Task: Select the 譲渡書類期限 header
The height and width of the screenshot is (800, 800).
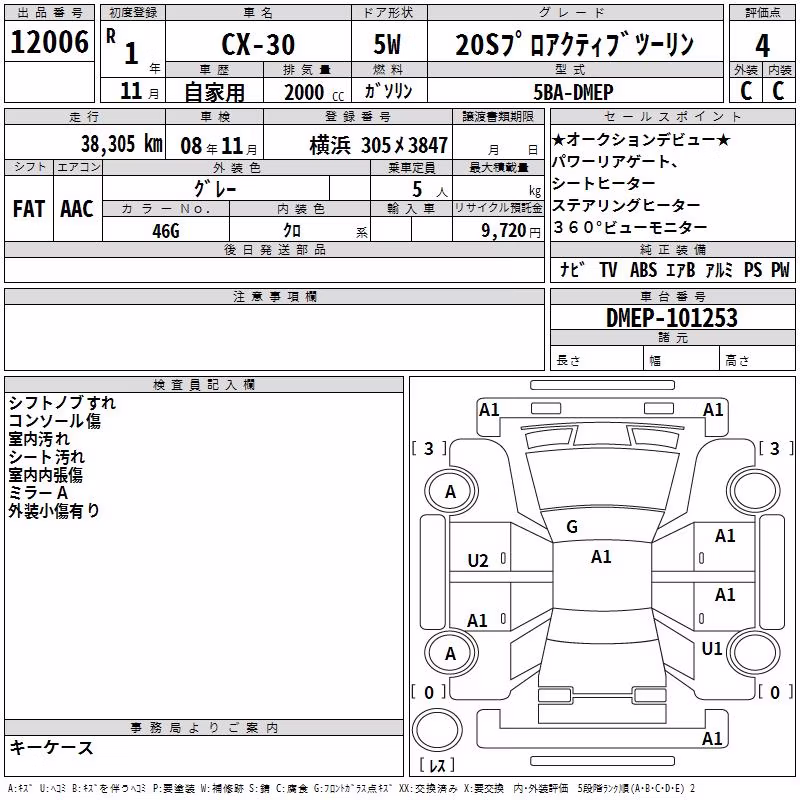Action: coord(498,116)
